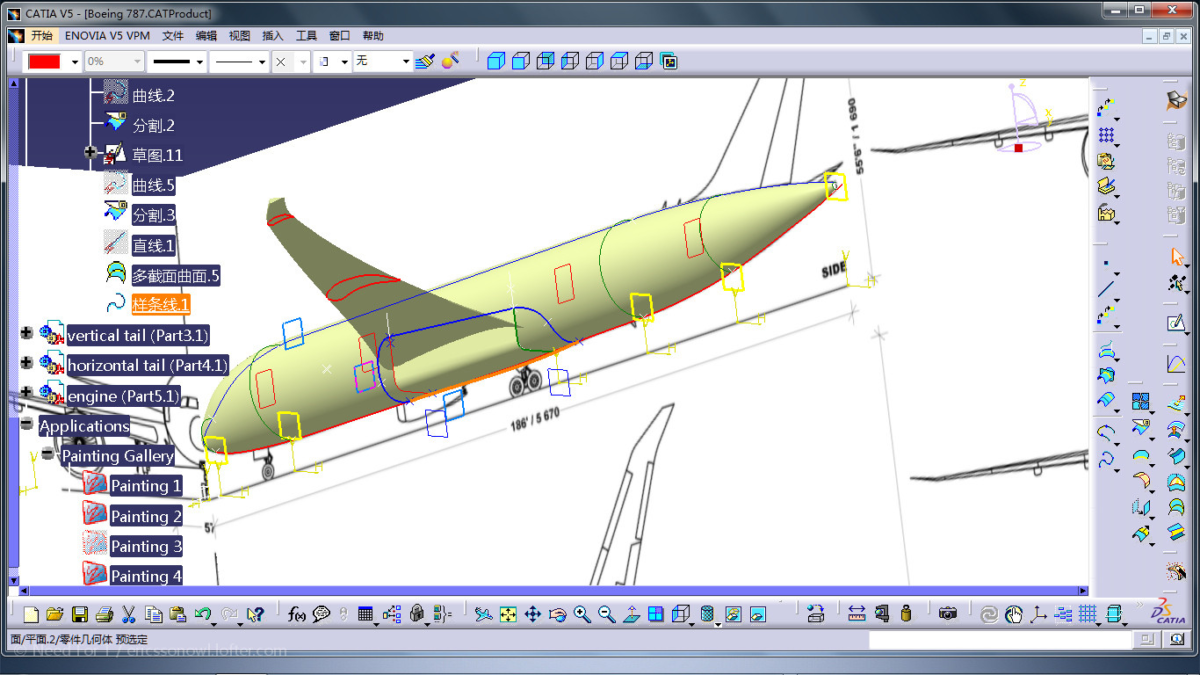Screen dimensions: 1200x675
Task: Select 多截面曲面.5 in the tree
Action: pyautogui.click(x=175, y=275)
